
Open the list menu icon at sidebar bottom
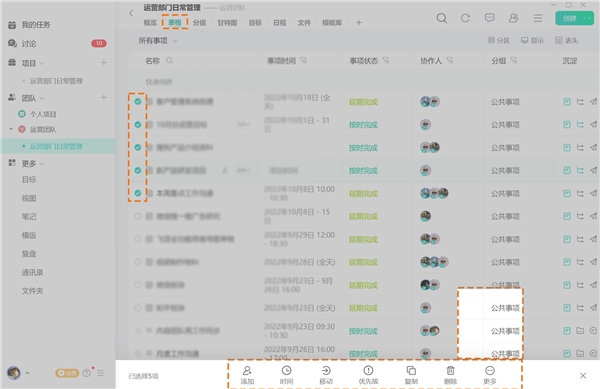tap(101, 373)
